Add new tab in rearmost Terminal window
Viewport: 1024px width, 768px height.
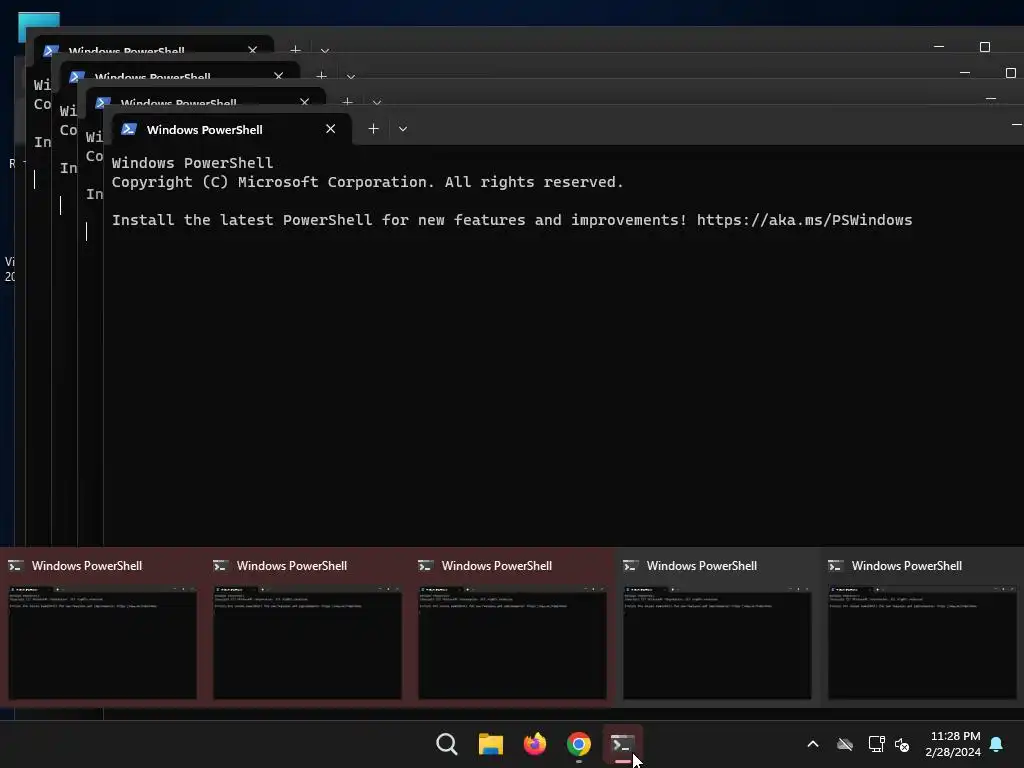295,49
